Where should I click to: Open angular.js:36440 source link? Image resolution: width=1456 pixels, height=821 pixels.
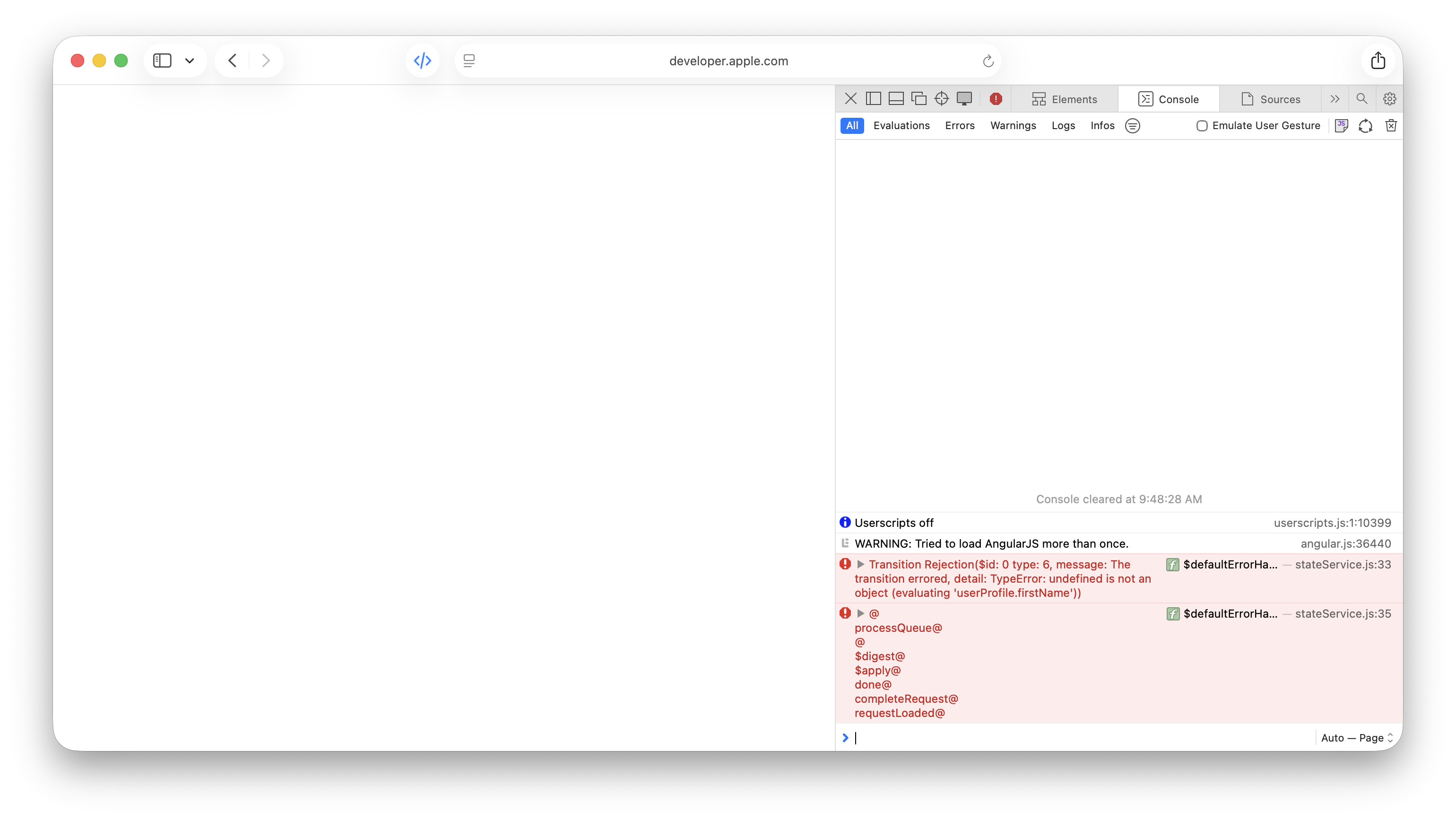pyautogui.click(x=1345, y=544)
